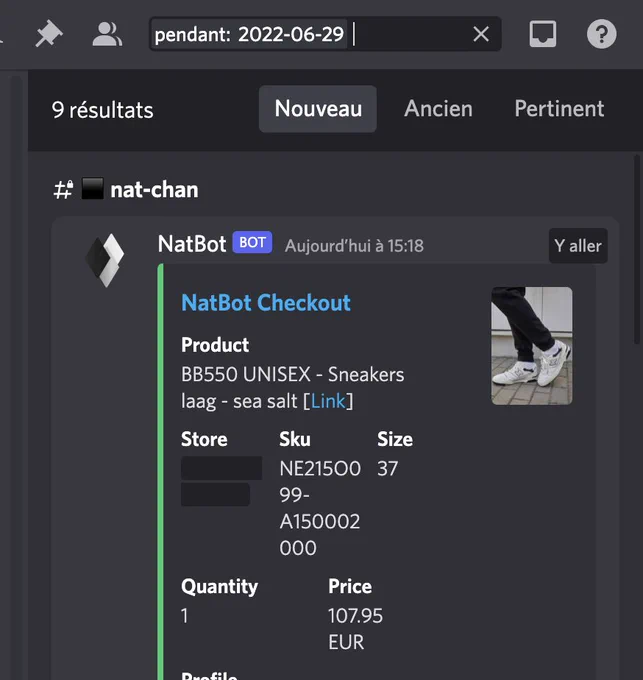Open the pinned messages icon
The height and width of the screenshot is (680, 643).
coord(49,33)
